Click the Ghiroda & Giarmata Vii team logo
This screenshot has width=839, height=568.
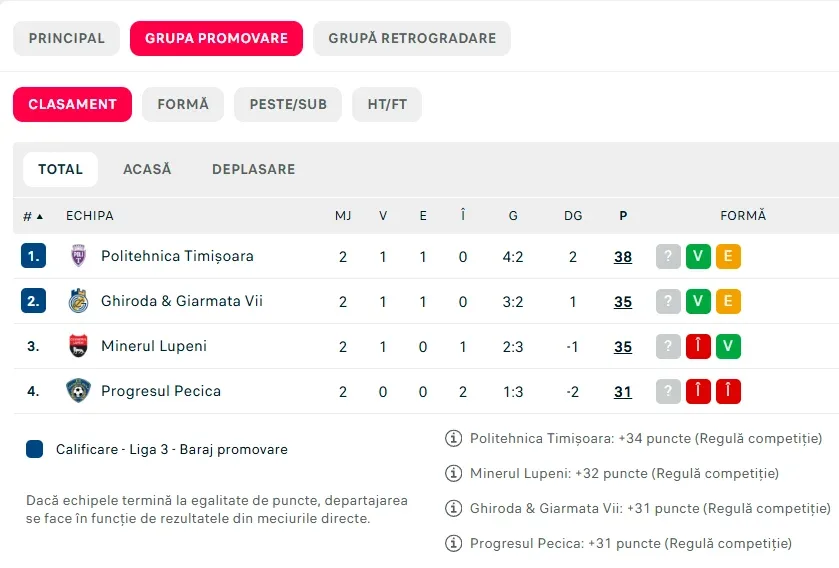point(78,301)
